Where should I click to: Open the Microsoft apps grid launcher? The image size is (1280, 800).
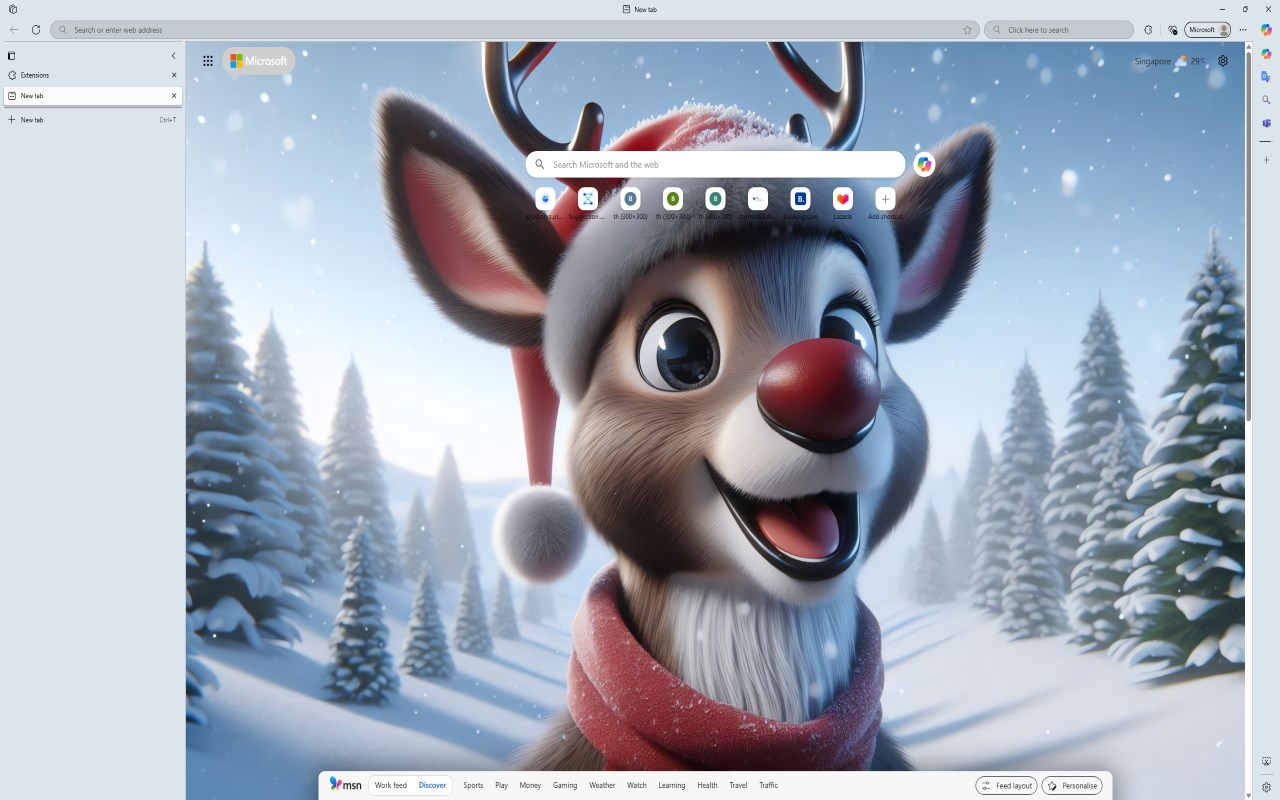[208, 61]
